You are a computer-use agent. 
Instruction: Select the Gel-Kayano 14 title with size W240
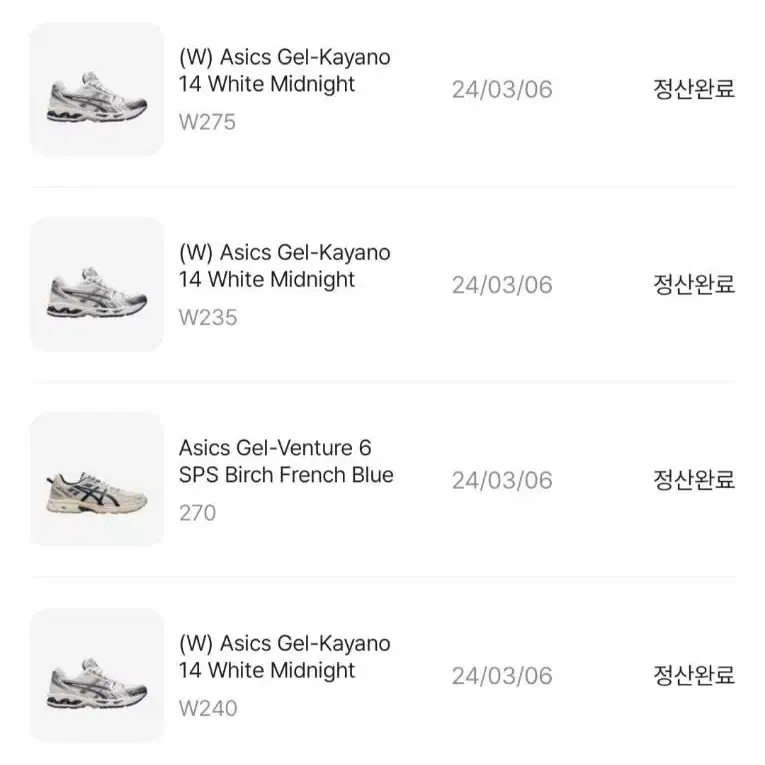[x=284, y=657]
